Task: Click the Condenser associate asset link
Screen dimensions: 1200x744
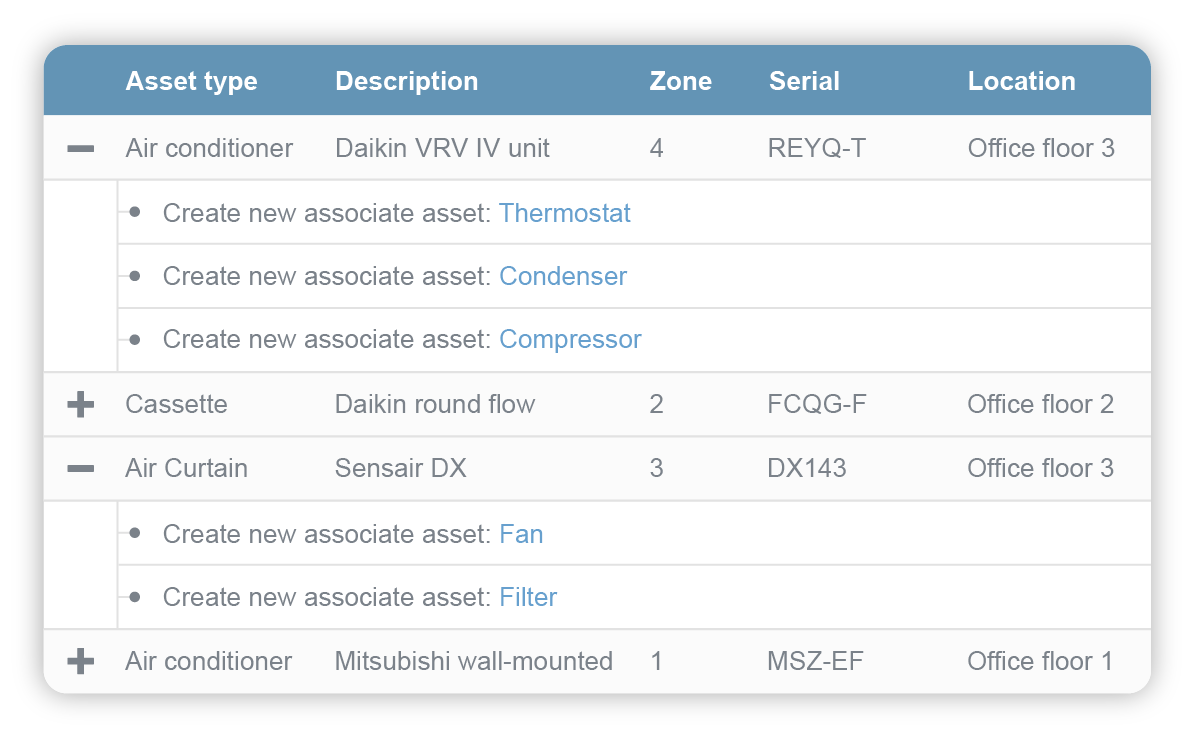Action: pyautogui.click(x=563, y=277)
